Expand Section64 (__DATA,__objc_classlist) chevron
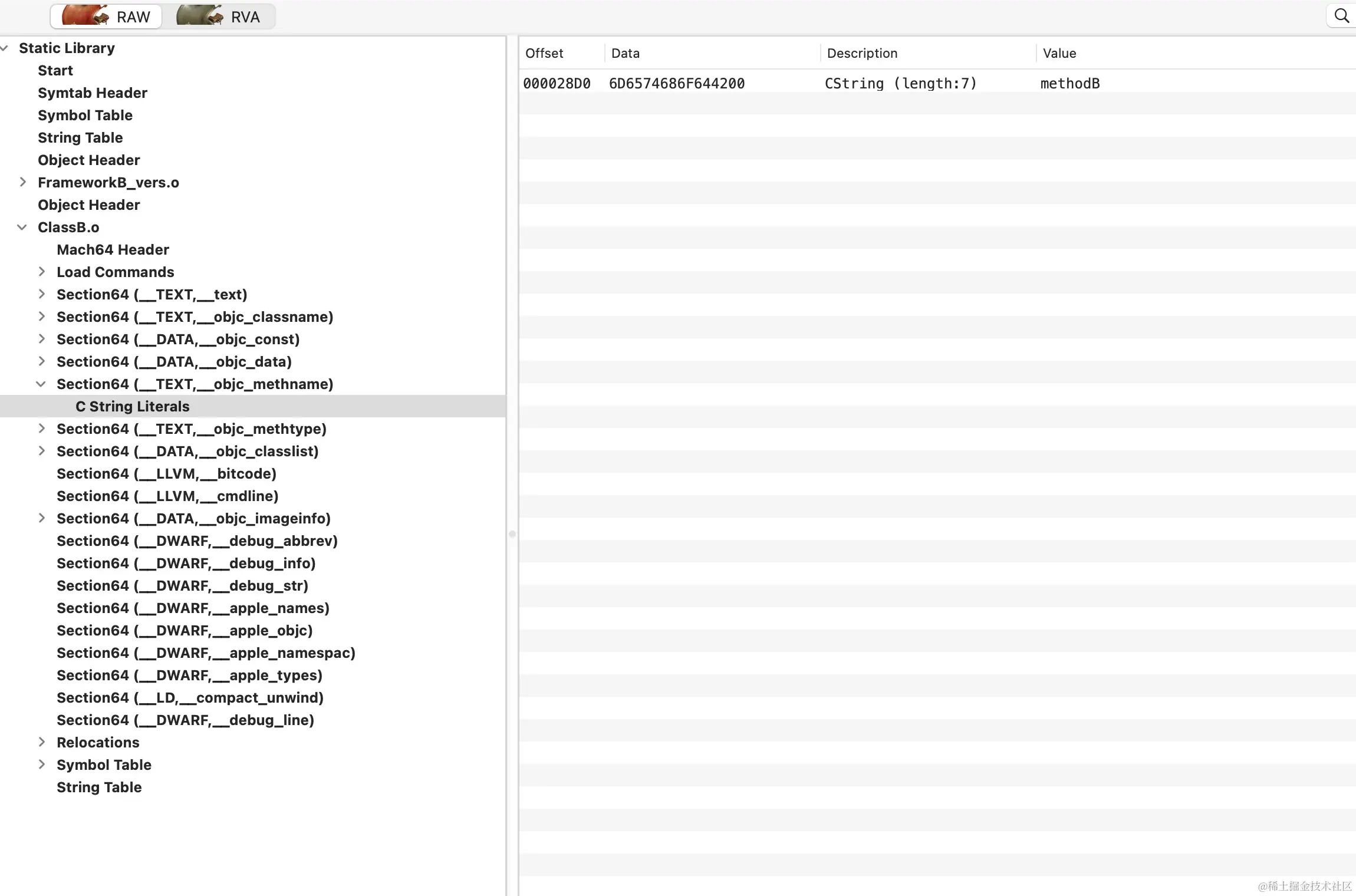Screen dimensions: 1356x896 coord(41,451)
